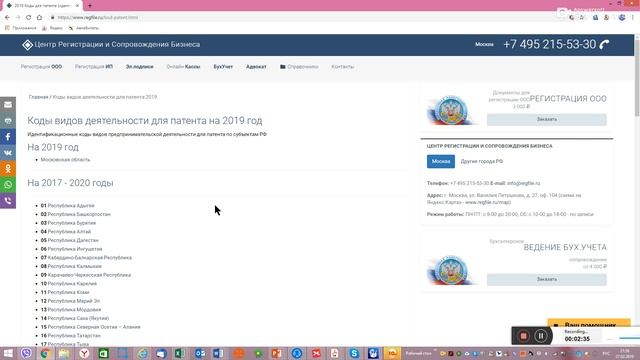Open 04 Республика Алтай link
Image resolution: width=640 pixels, height=360 pixels.
pos(66,231)
